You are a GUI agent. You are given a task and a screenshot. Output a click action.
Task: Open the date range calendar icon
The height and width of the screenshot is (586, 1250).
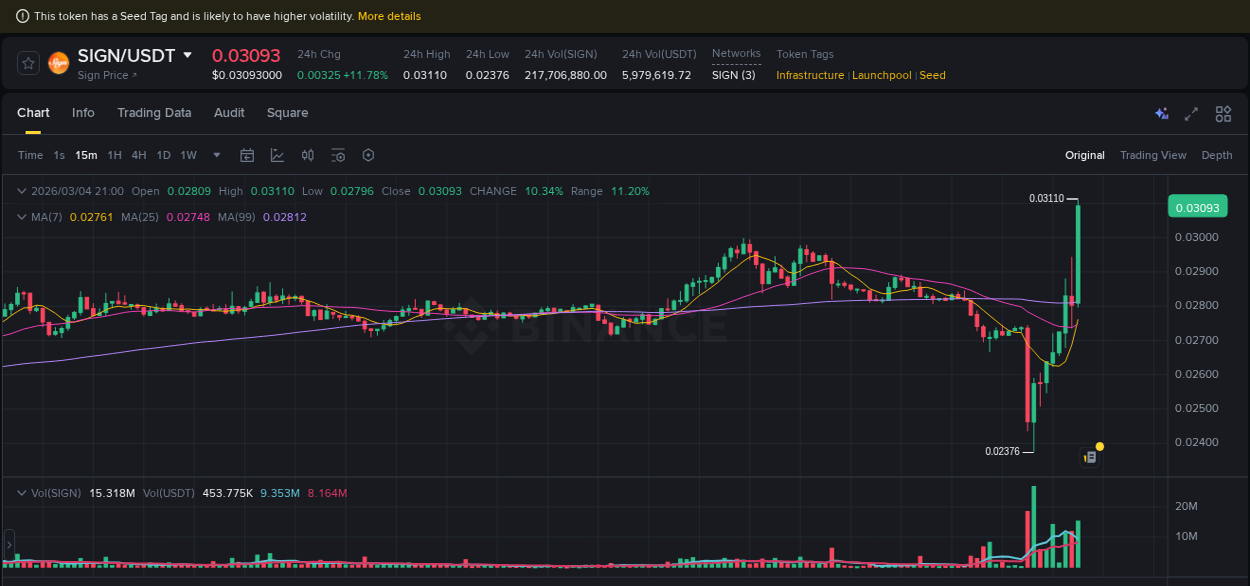247,155
